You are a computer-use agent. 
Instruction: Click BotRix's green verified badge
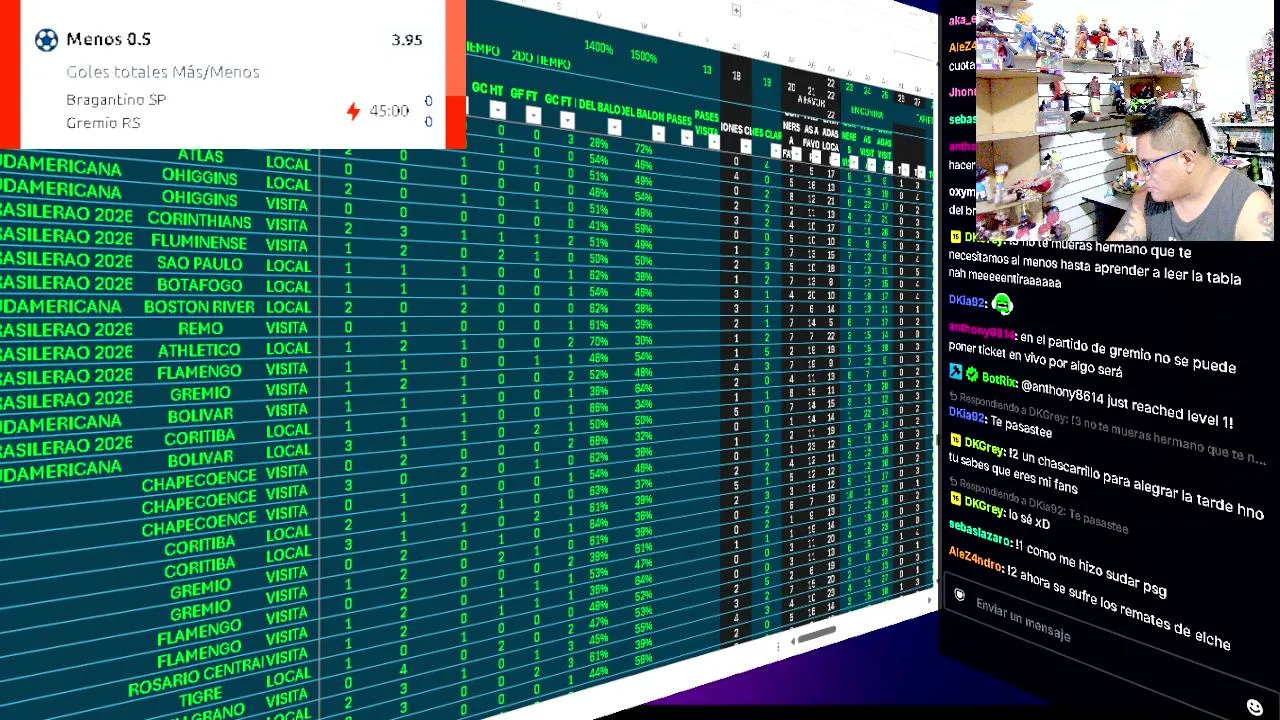972,374
